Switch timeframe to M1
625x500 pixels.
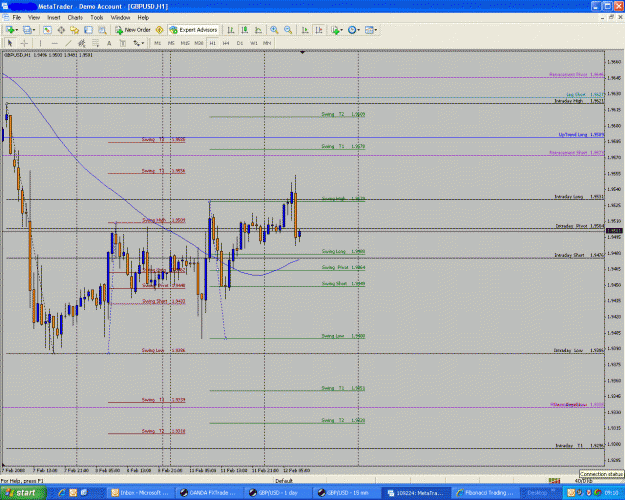(157, 43)
